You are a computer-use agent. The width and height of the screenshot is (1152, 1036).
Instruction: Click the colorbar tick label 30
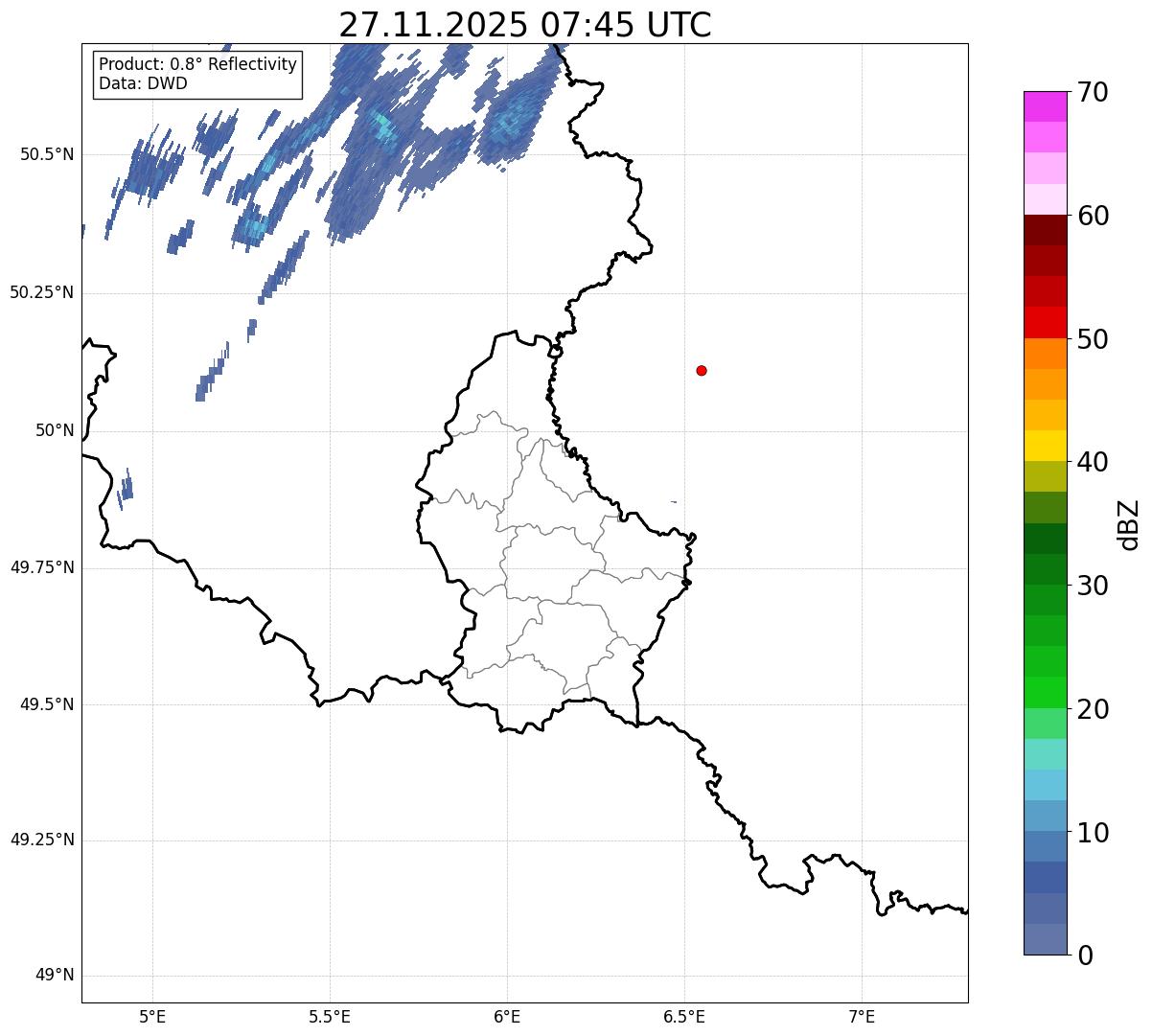tap(1093, 586)
